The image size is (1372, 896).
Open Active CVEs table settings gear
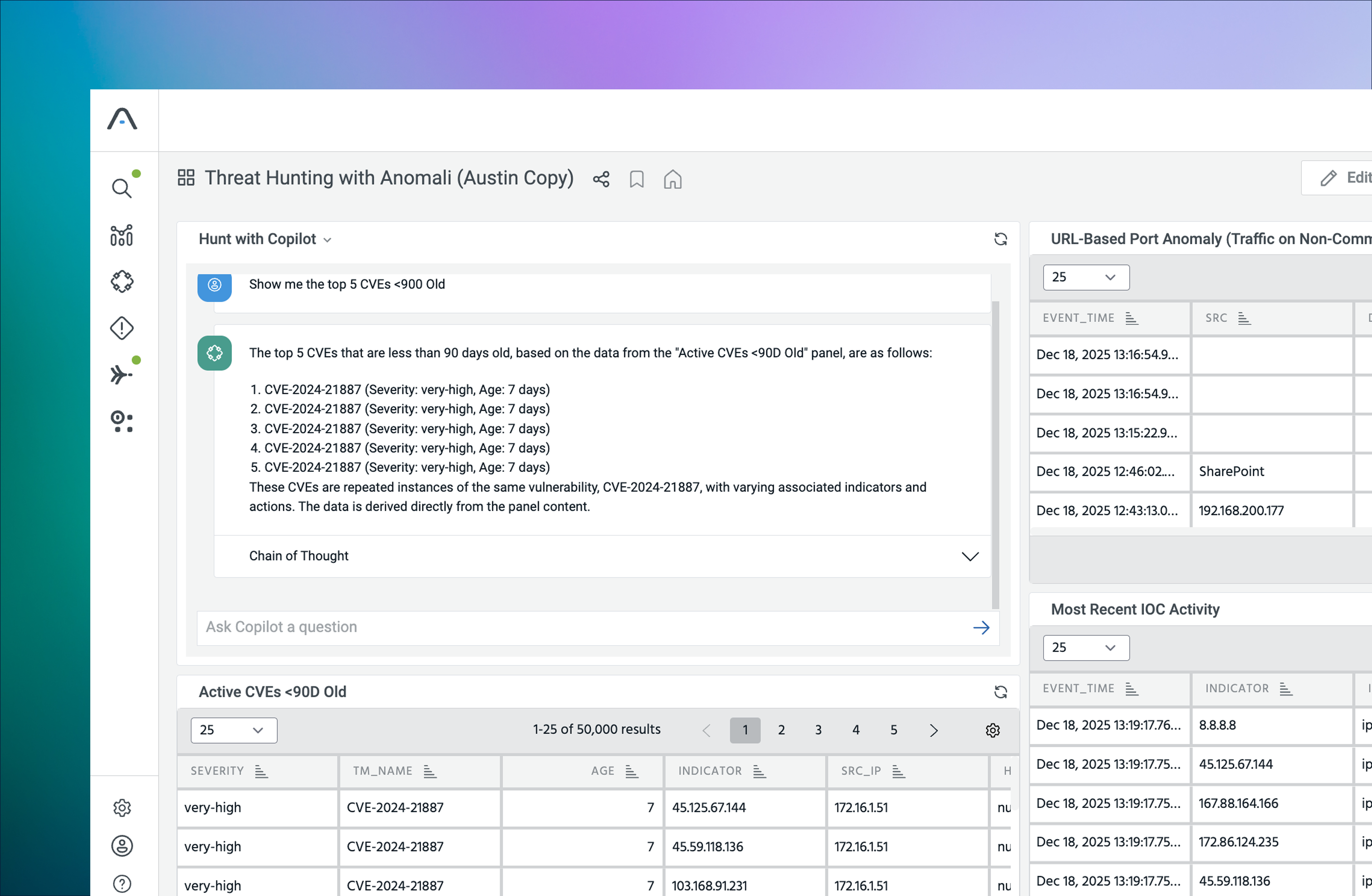[992, 730]
